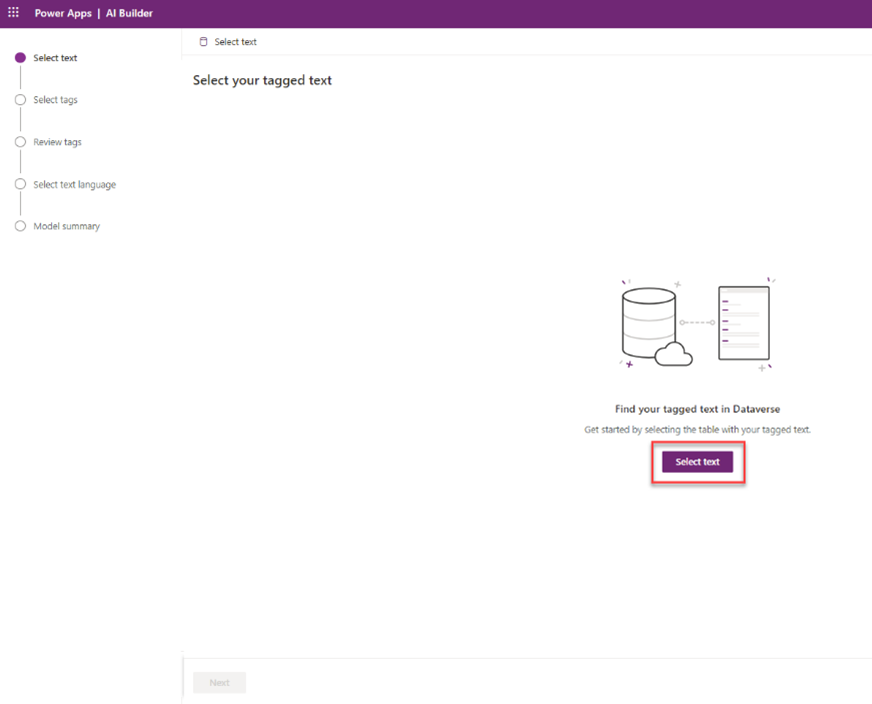Image resolution: width=872 pixels, height=704 pixels.
Task: Click the Find your tagged text in Dataverse heading
Action: (x=697, y=409)
